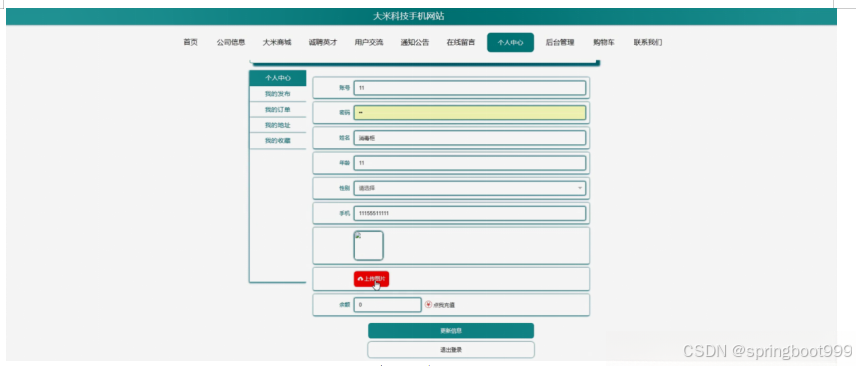The height and width of the screenshot is (366, 856).
Task: Open 我的发布 in the sidebar
Action: coord(278,94)
